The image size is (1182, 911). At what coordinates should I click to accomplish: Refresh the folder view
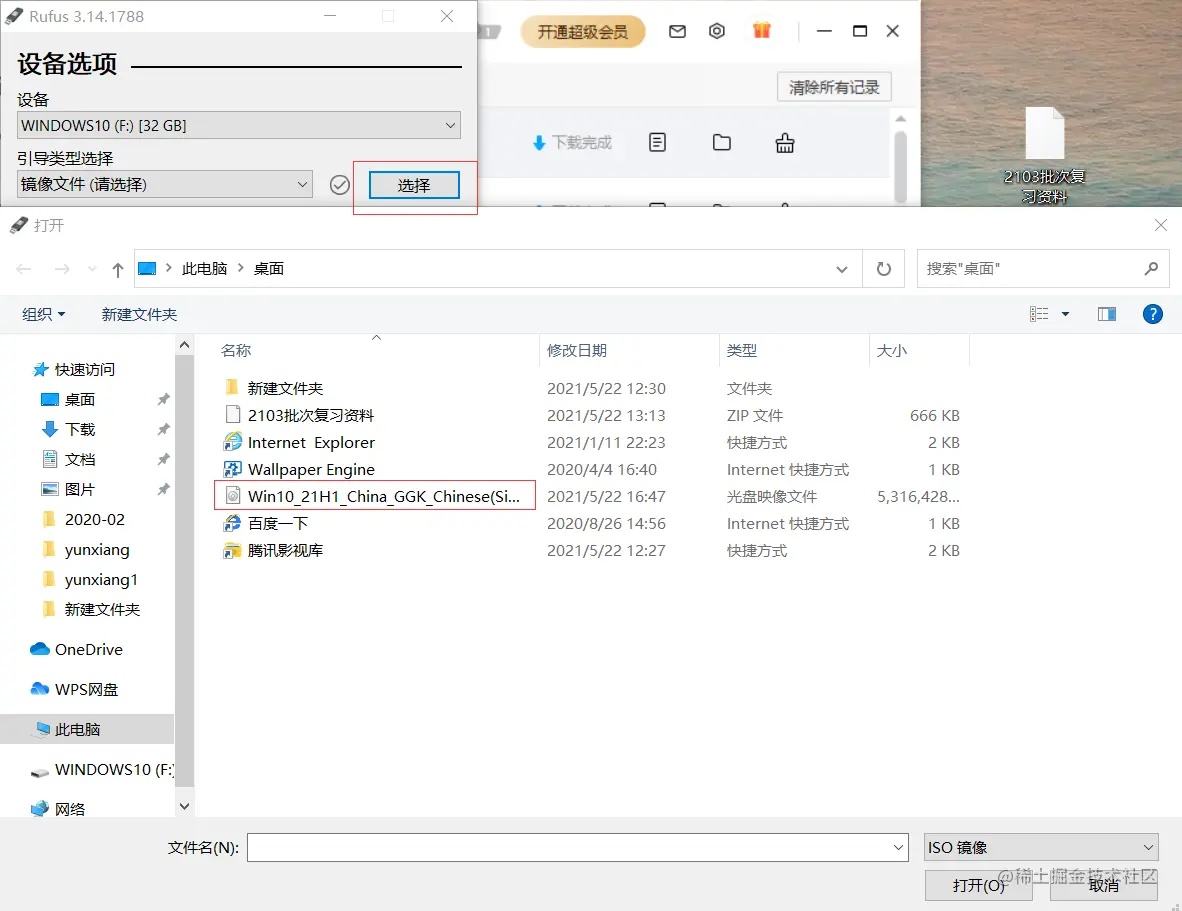883,269
